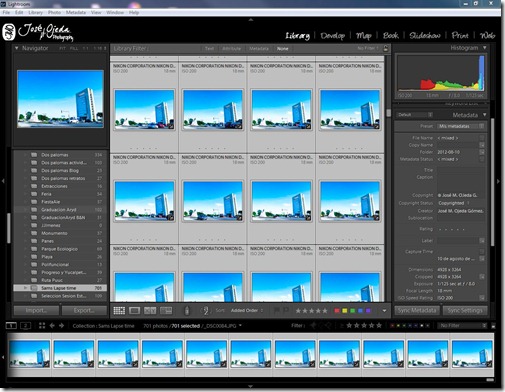Click the José Ojeda identity plate logo
505x392 pixels.
pos(38,32)
